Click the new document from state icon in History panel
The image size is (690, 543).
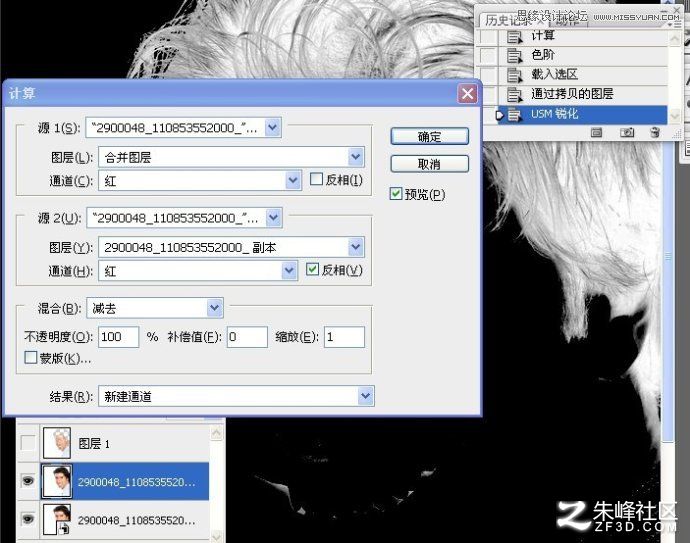coord(597,132)
